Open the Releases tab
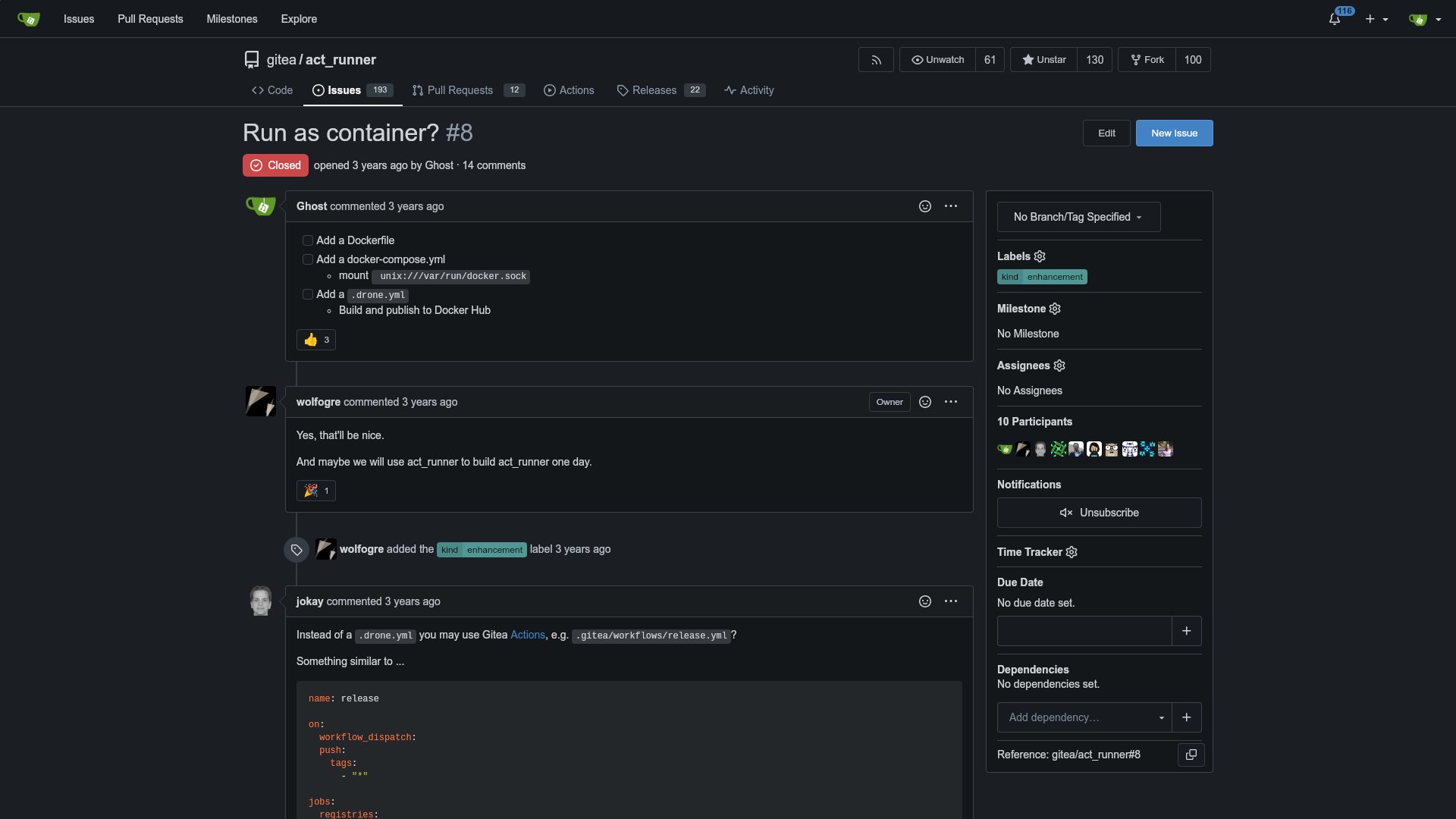The width and height of the screenshot is (1456, 819). 654,90
